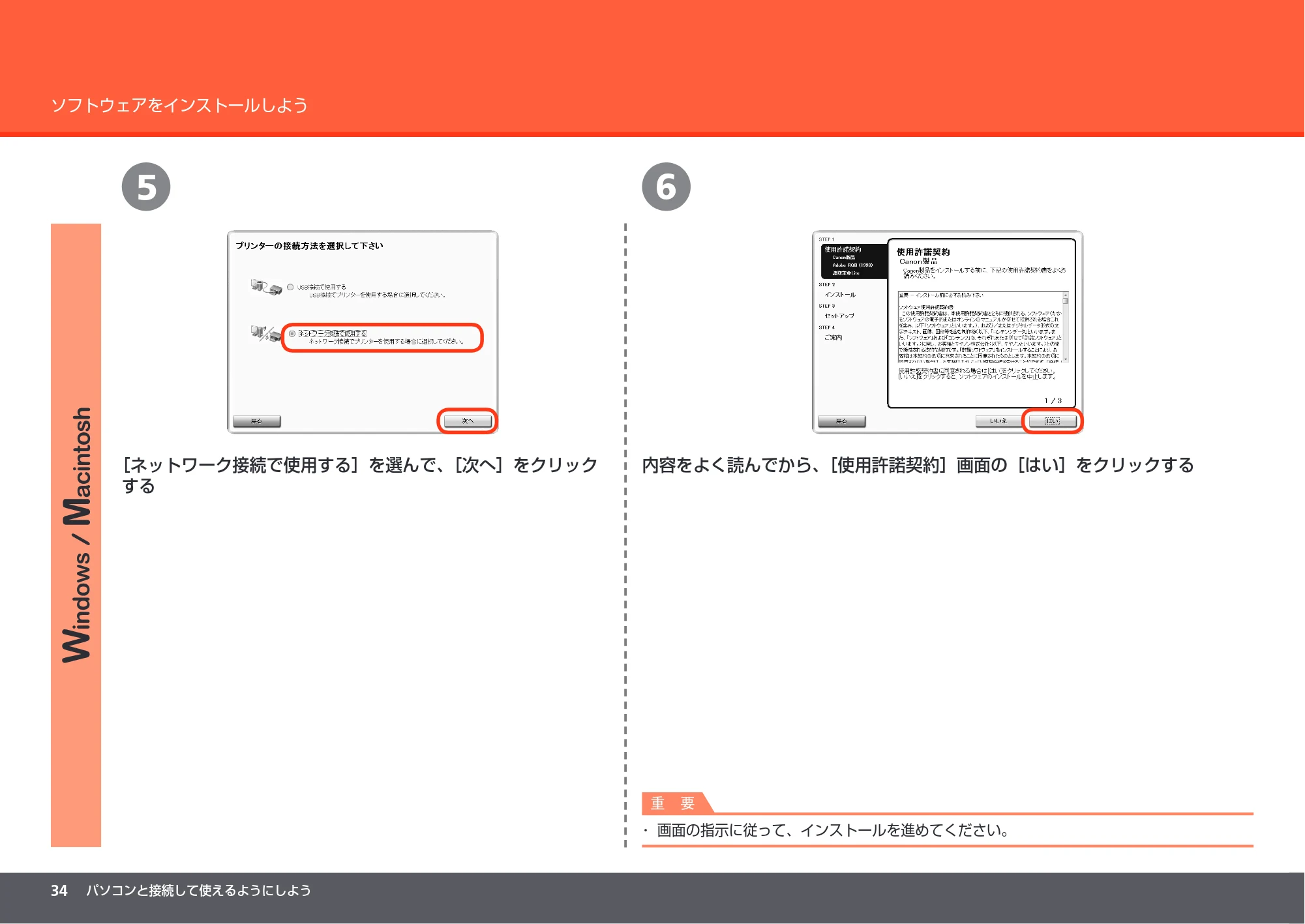
Task: Click the network connection computer-printer icon
Action: point(266,334)
